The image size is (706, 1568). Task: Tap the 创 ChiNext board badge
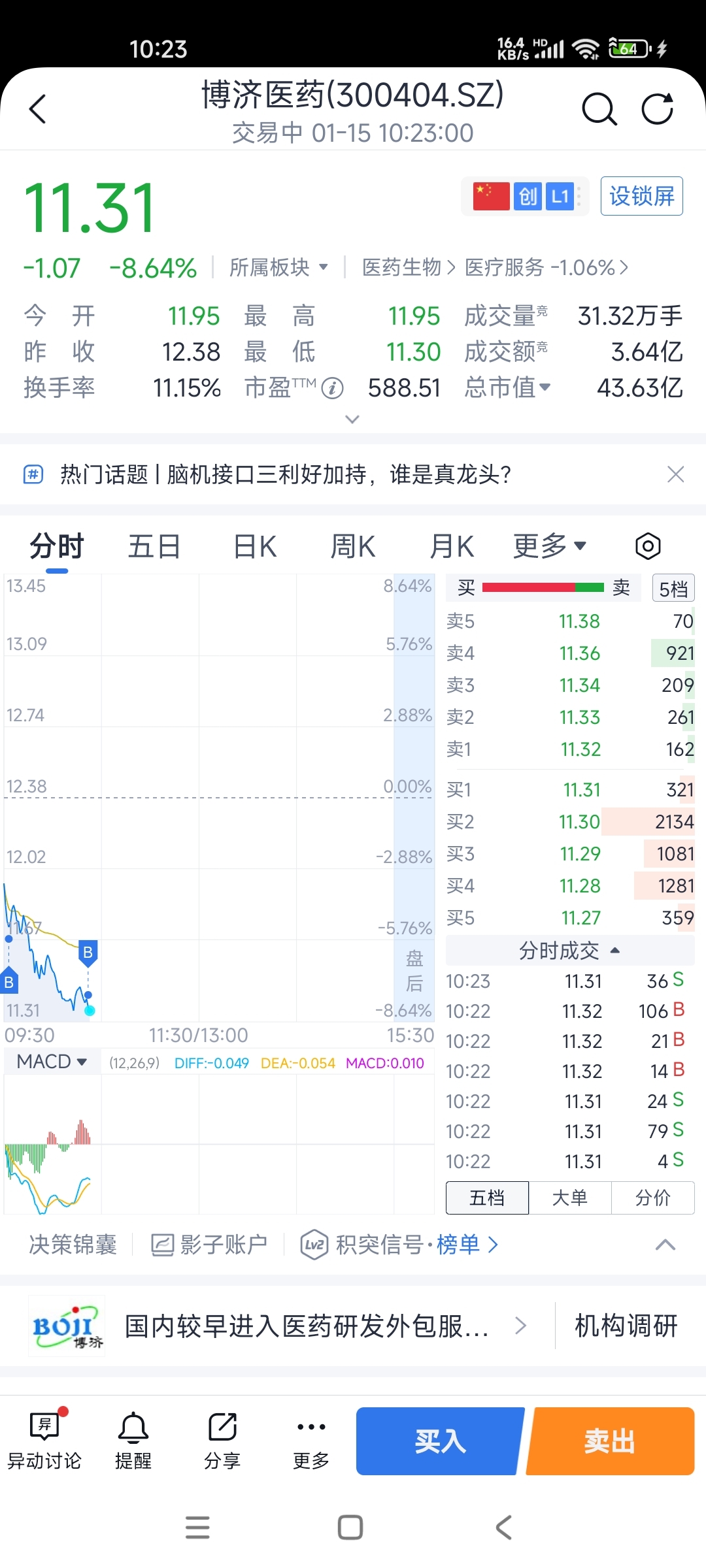coord(528,196)
